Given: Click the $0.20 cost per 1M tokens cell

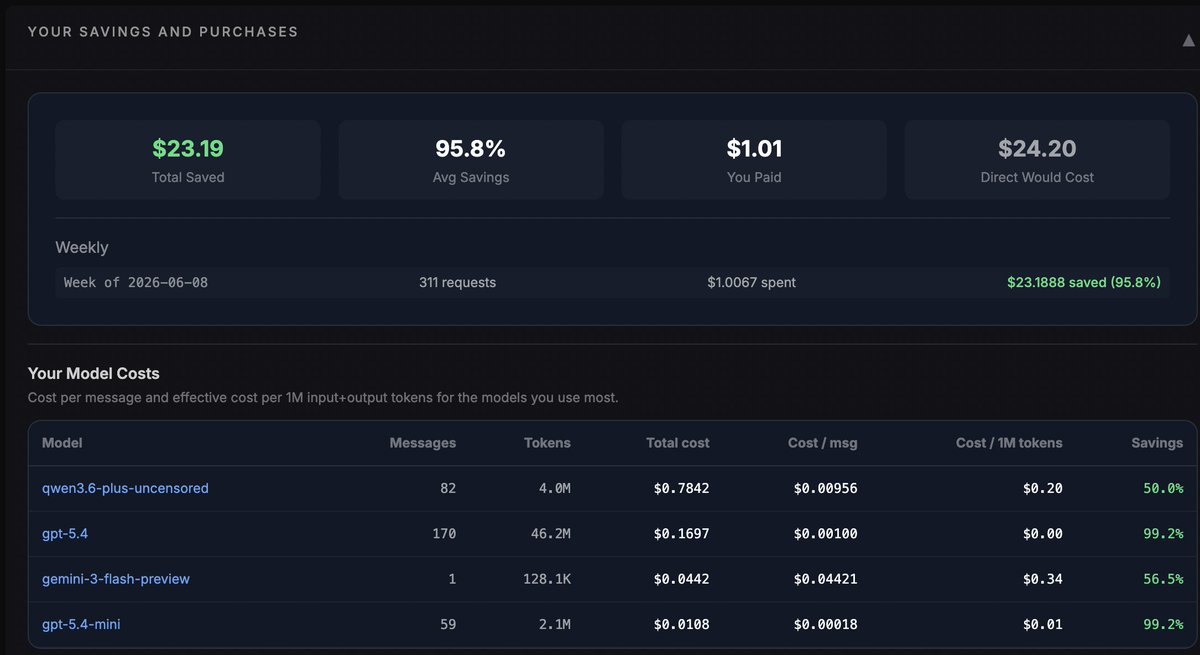Looking at the screenshot, I should [x=1043, y=488].
